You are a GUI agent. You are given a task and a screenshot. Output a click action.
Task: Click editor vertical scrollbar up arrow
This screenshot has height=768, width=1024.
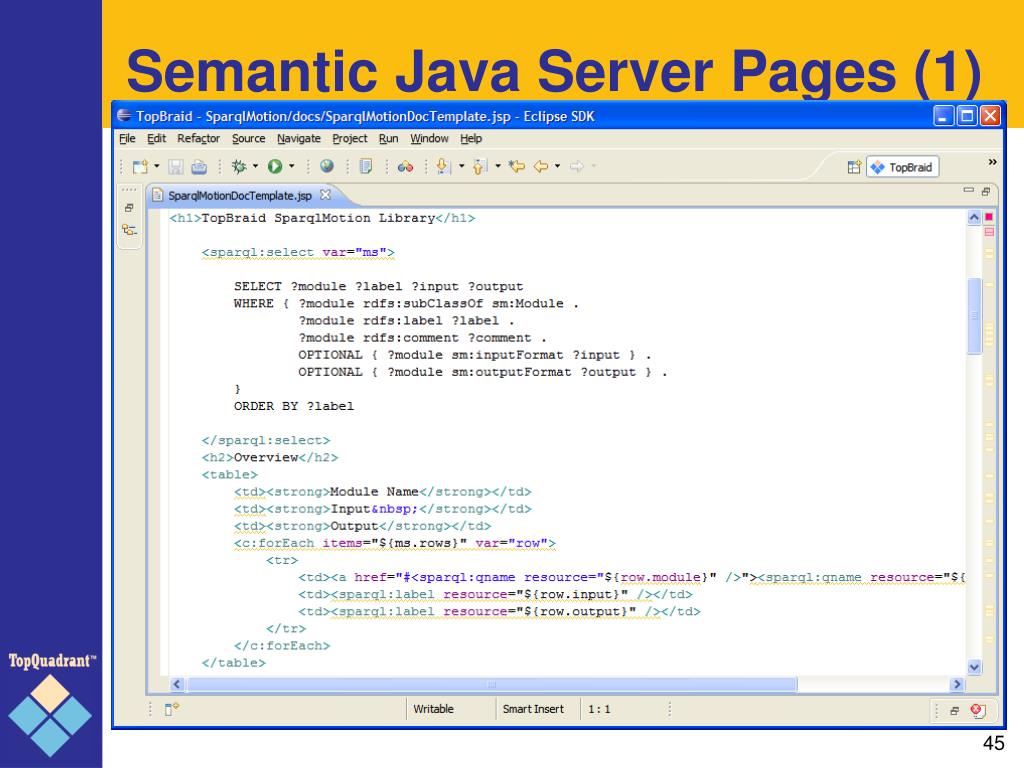[974, 217]
